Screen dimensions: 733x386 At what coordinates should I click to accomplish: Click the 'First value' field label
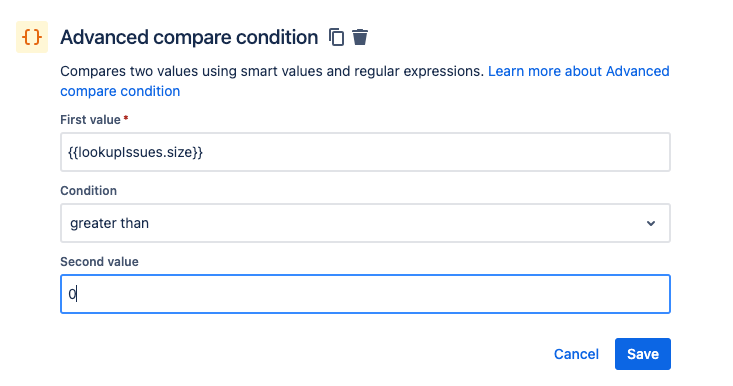(x=90, y=120)
